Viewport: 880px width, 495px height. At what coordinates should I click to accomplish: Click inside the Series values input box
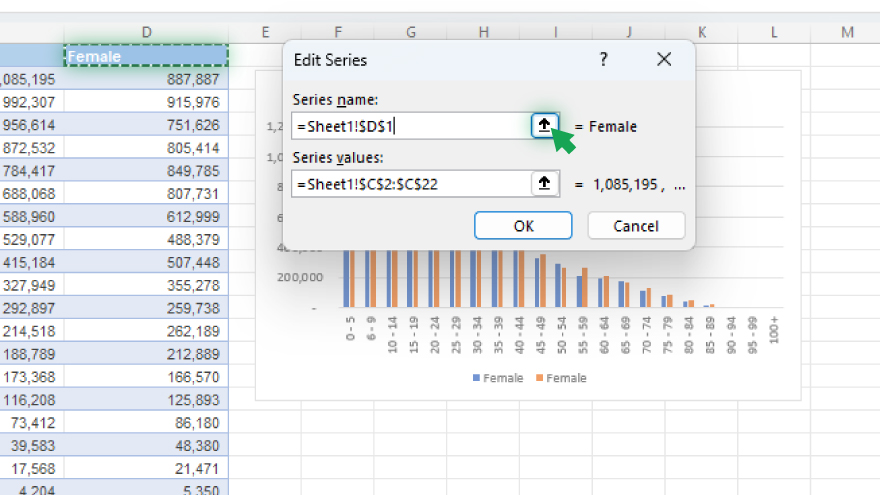[x=410, y=184]
